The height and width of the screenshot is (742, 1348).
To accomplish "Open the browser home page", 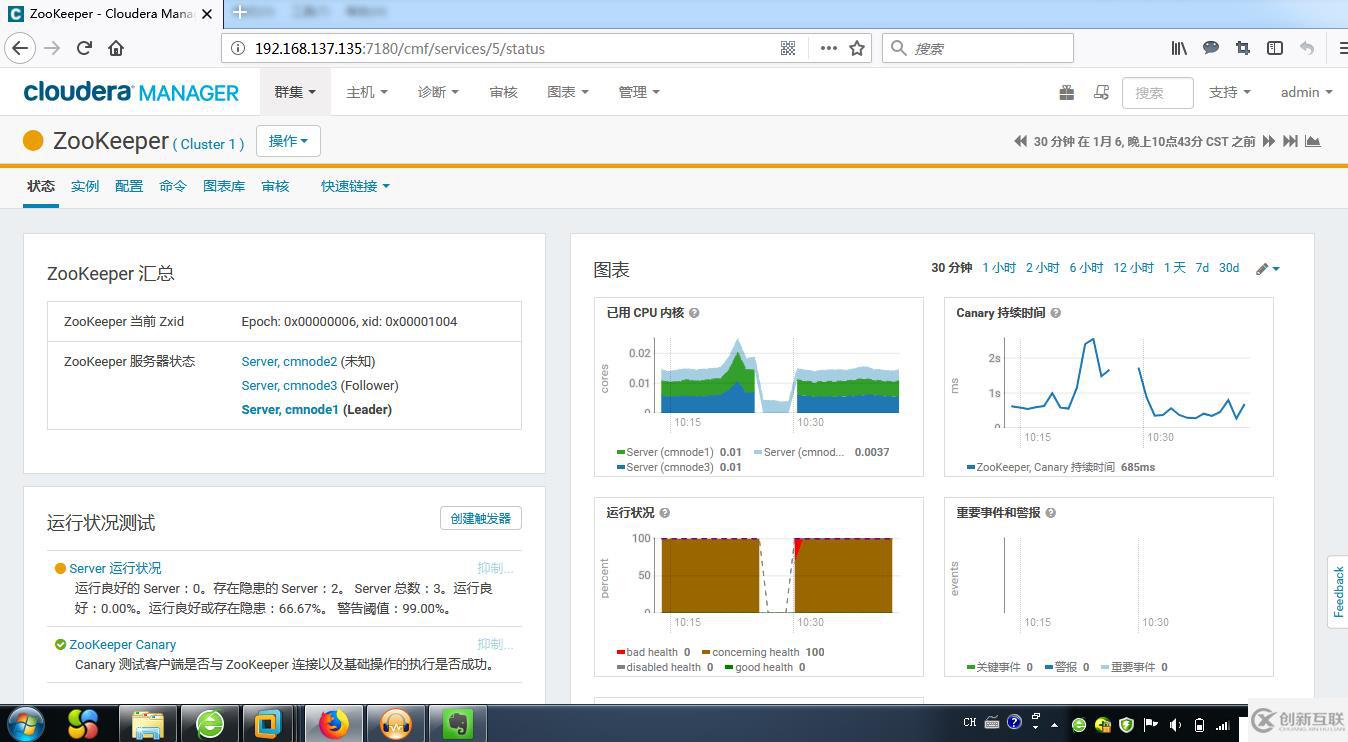I will pos(116,48).
